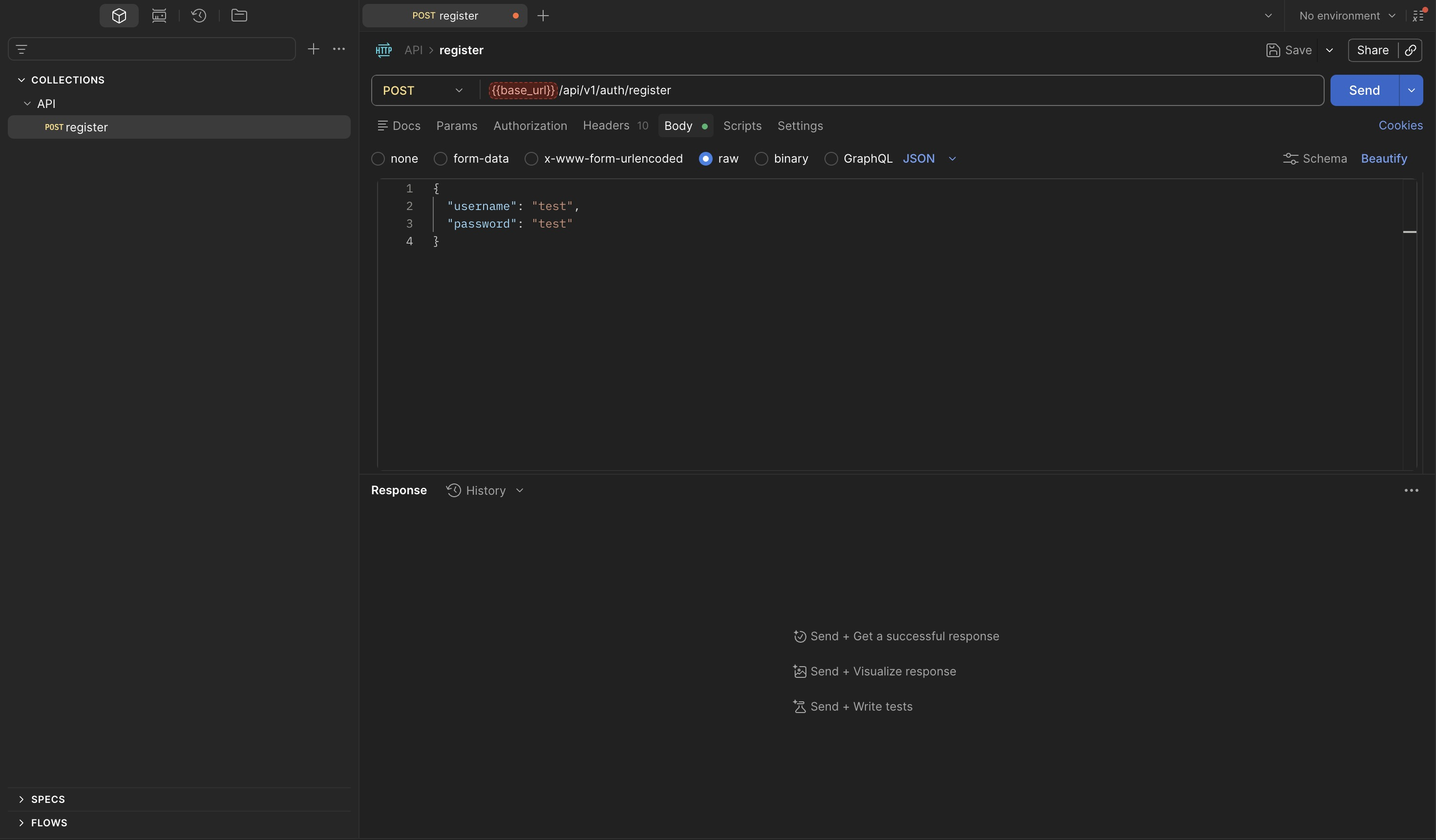
Task: Click the HTTP request type icon
Action: [383, 50]
